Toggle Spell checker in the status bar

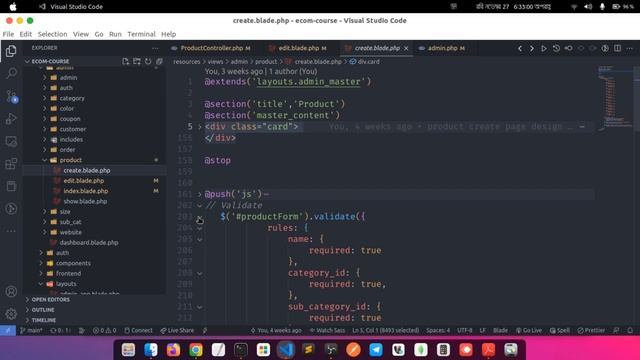(560, 330)
